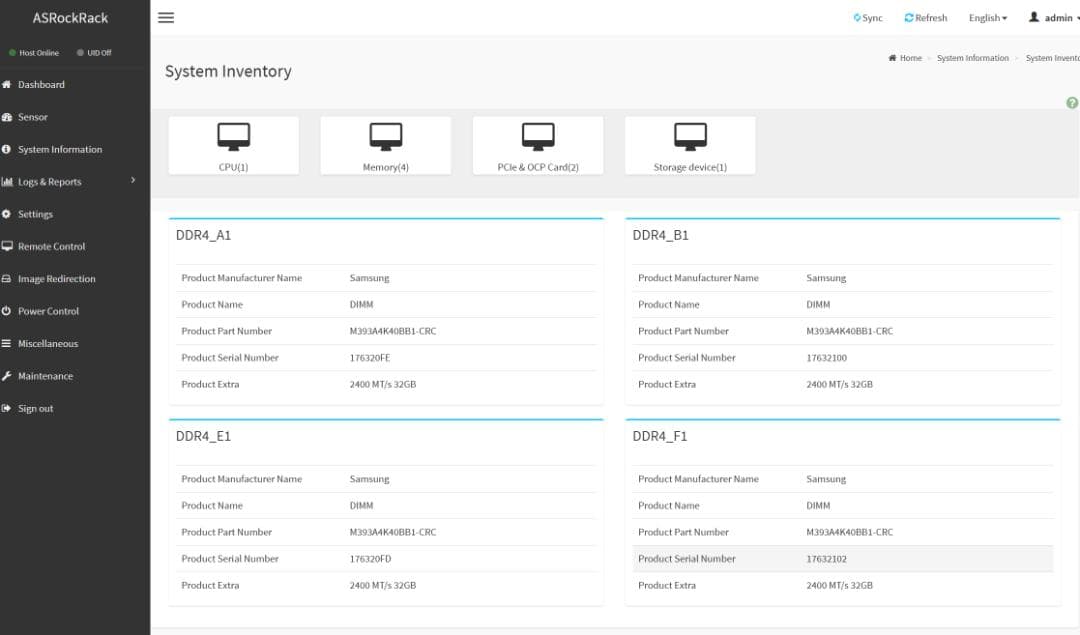Open the admin user dropdown
This screenshot has height=635, width=1080.
coord(1055,18)
